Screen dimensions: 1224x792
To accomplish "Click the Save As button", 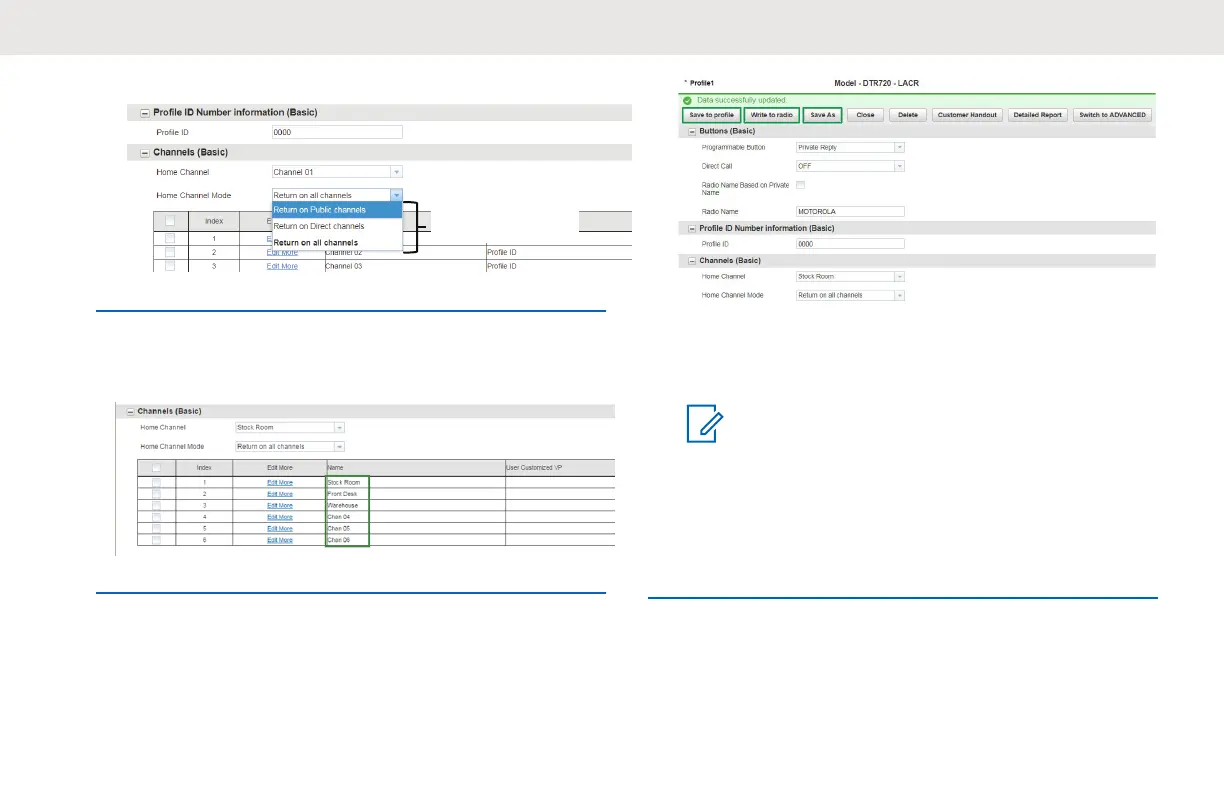I will 822,115.
